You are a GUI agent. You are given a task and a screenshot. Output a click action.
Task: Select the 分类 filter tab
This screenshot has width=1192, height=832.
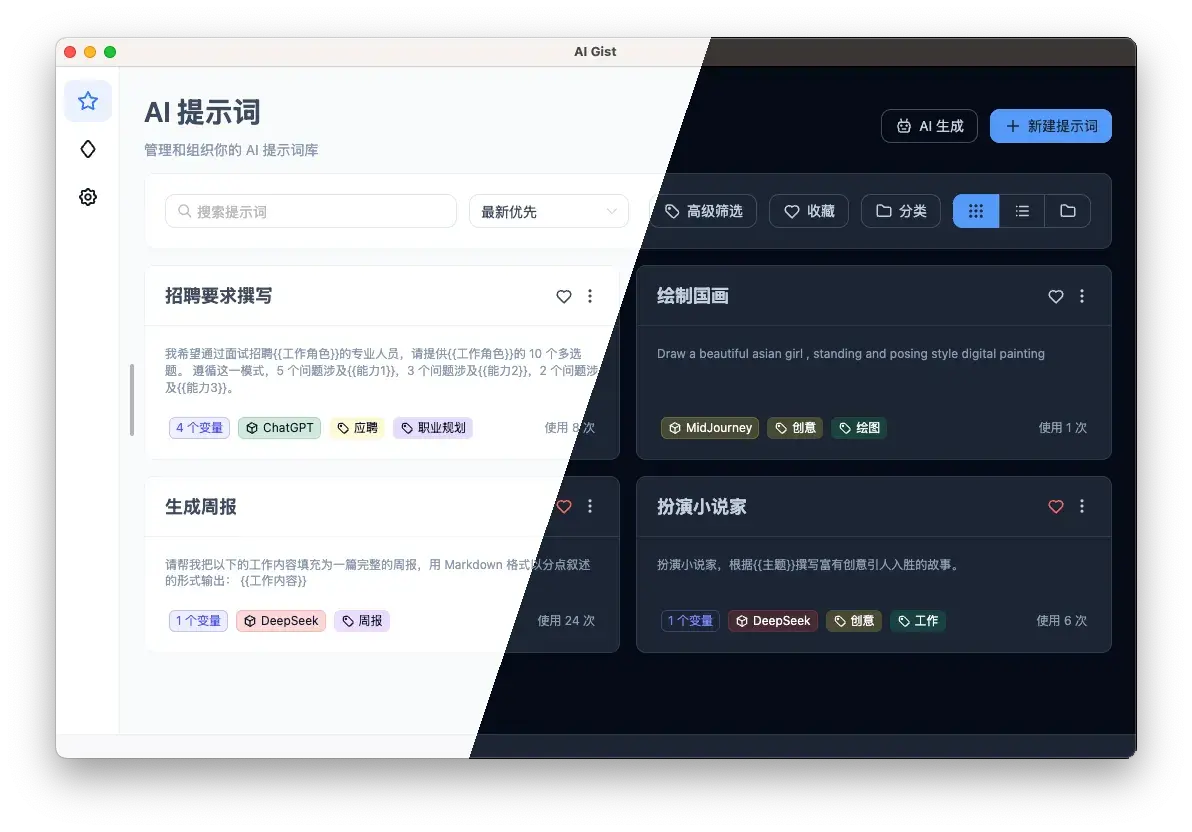[900, 211]
